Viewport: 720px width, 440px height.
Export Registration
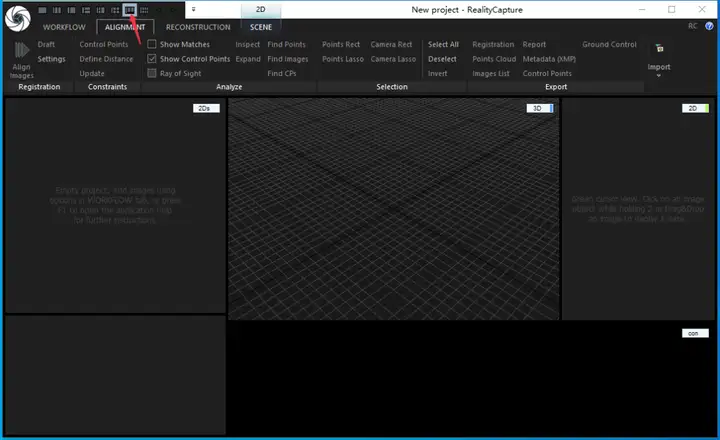click(x=493, y=45)
